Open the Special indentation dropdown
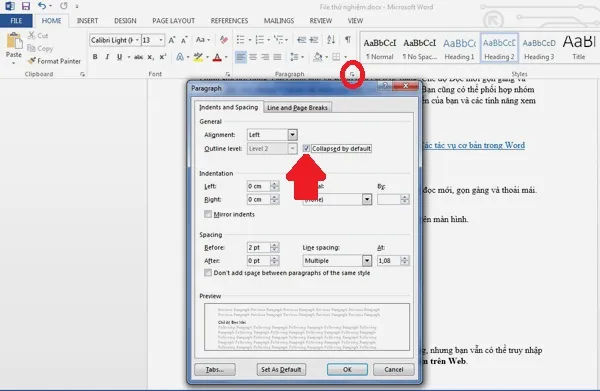The image size is (600, 391). click(367, 199)
